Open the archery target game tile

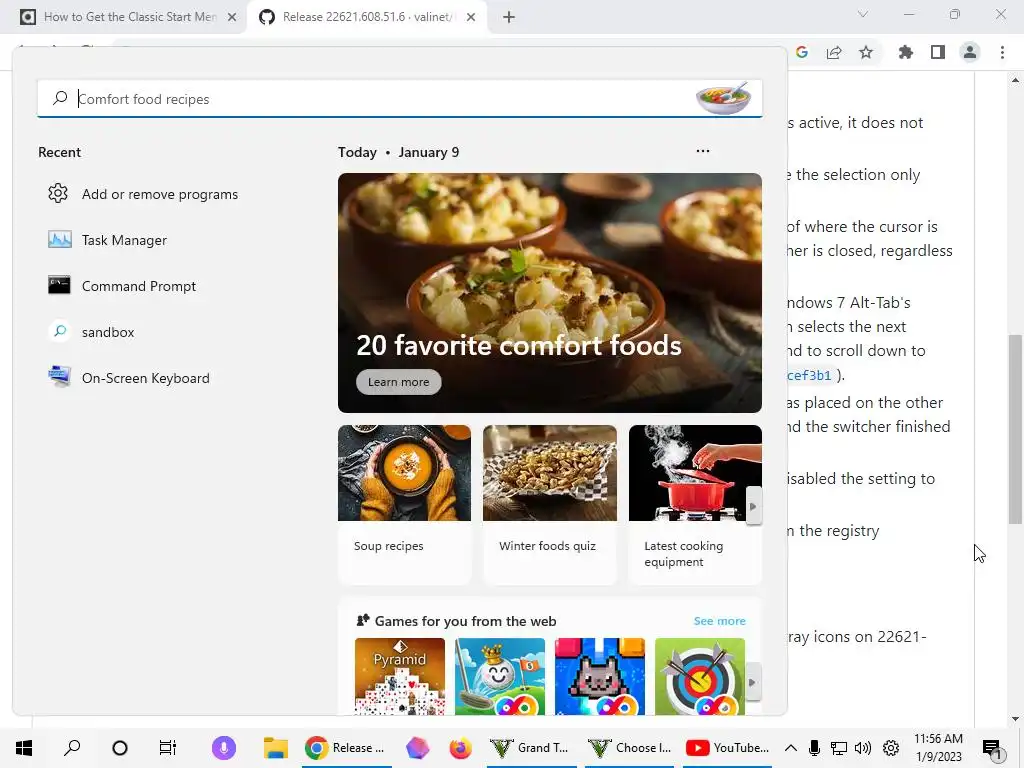click(699, 676)
